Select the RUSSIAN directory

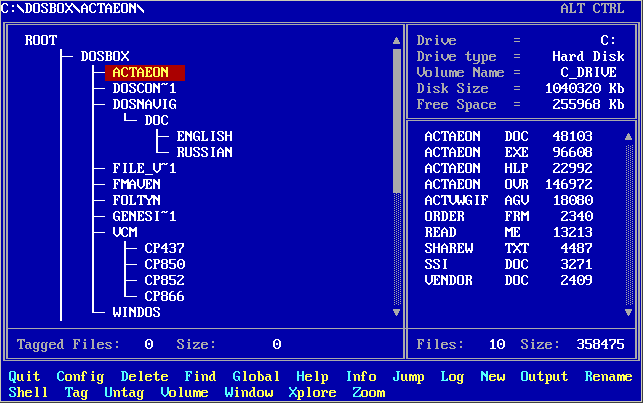click(205, 152)
